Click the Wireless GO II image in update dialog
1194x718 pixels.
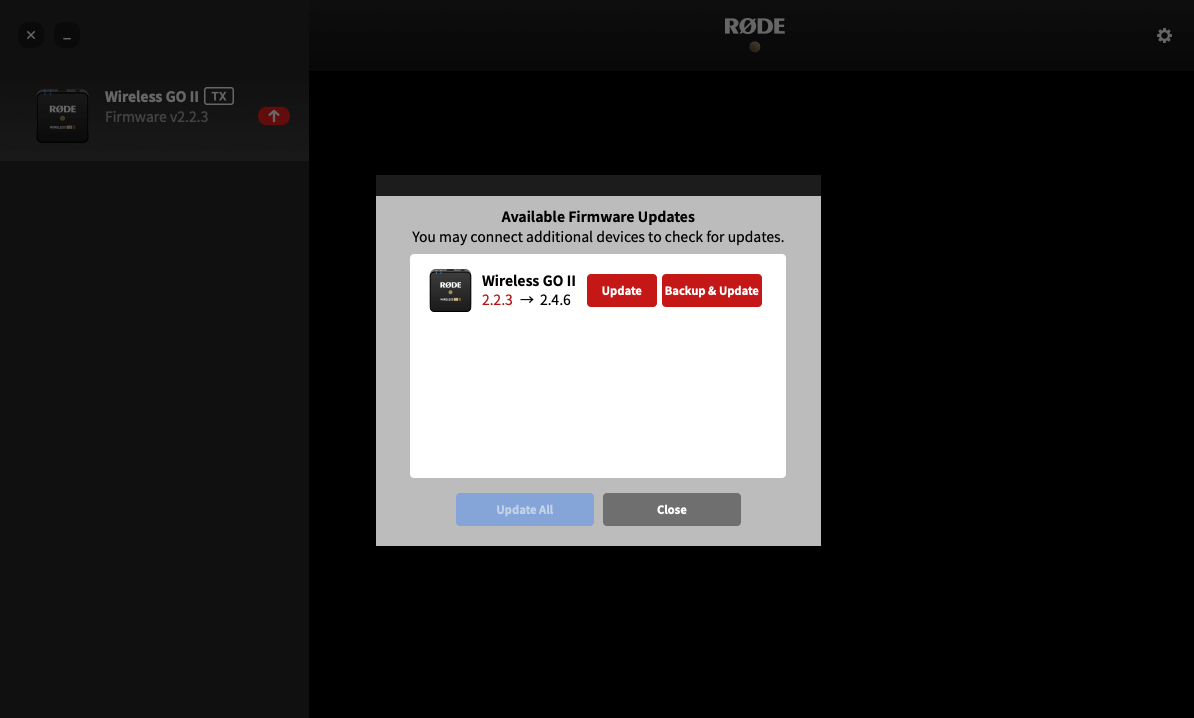pos(450,290)
